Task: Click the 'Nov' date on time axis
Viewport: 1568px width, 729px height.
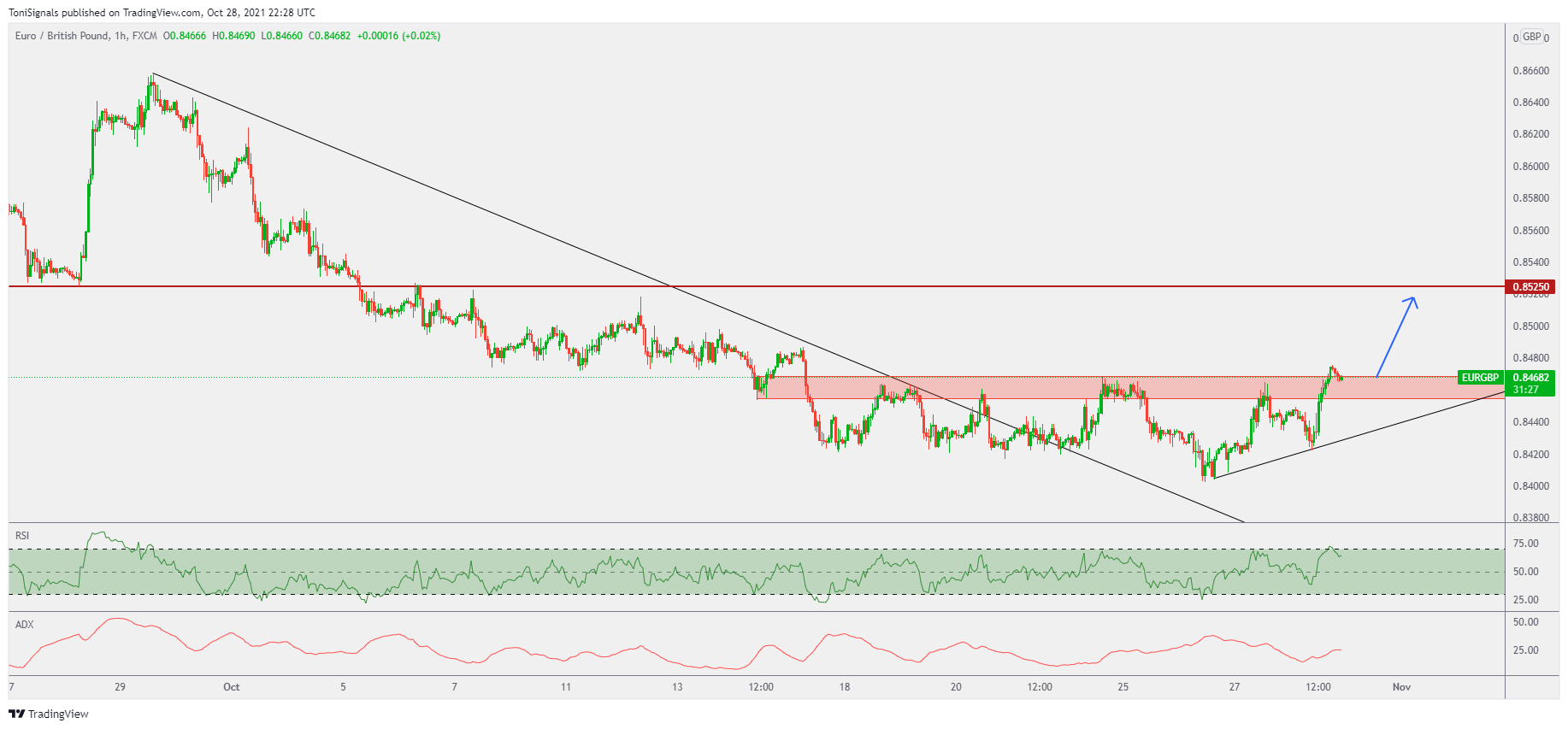Action: [x=1401, y=687]
